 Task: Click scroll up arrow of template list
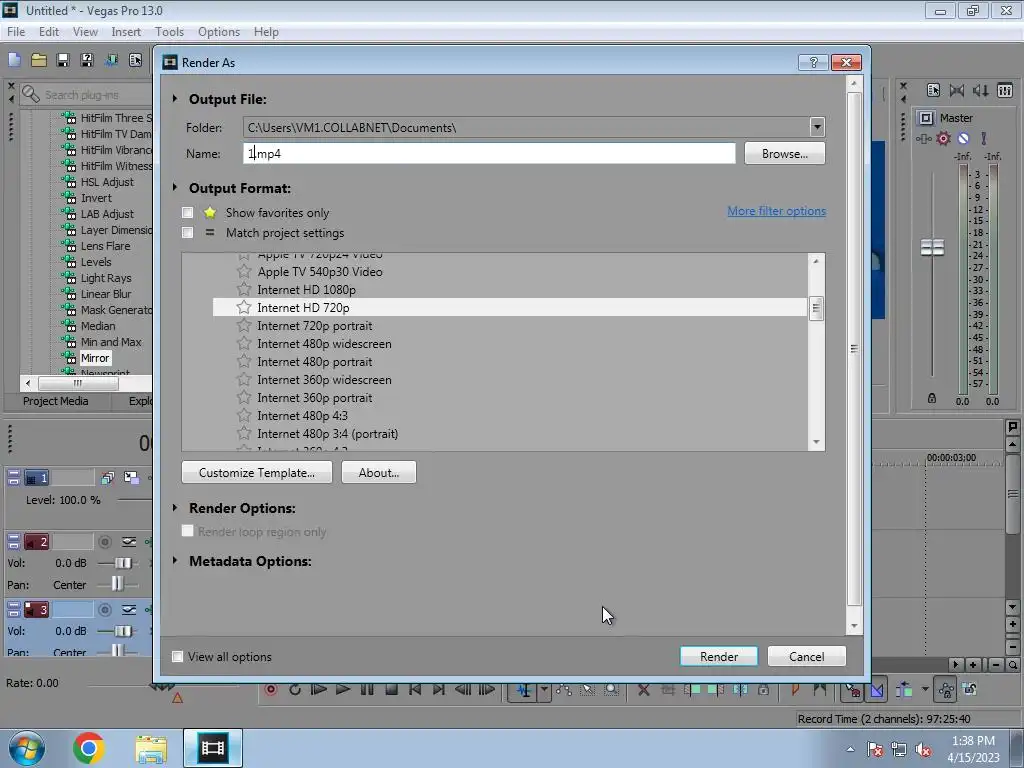coord(816,261)
